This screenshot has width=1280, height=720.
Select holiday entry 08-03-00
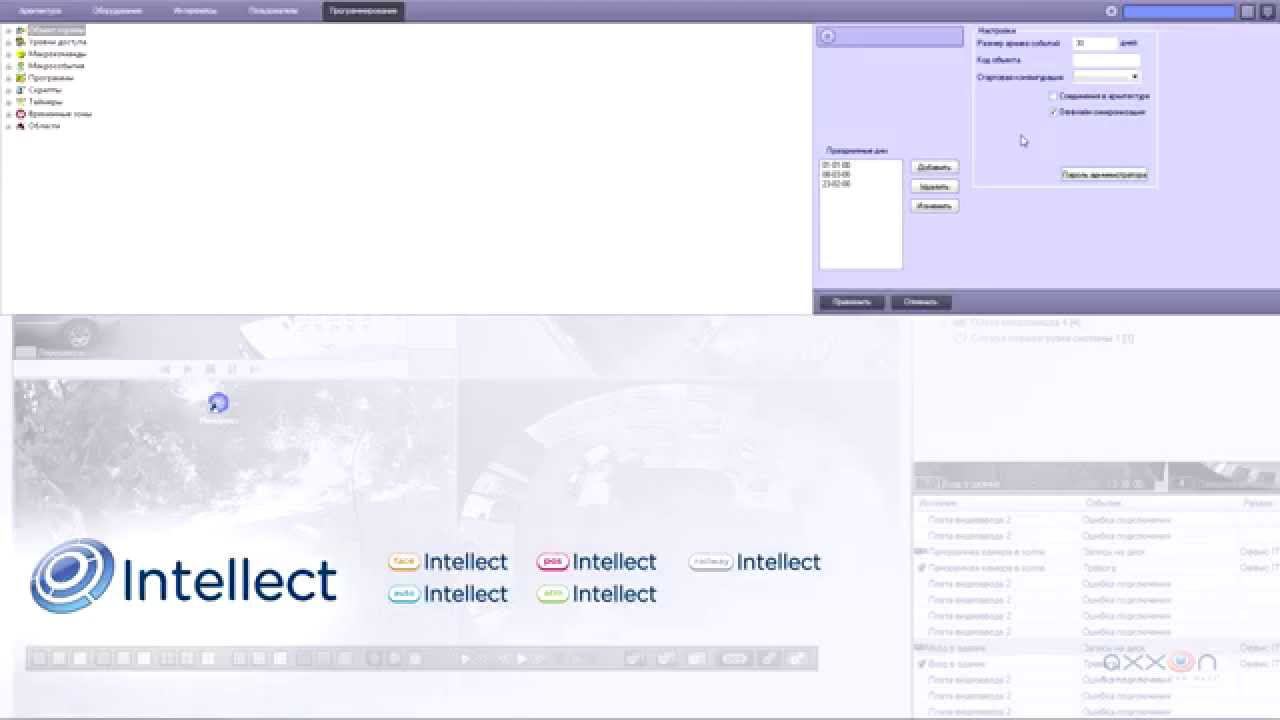pyautogui.click(x=836, y=175)
